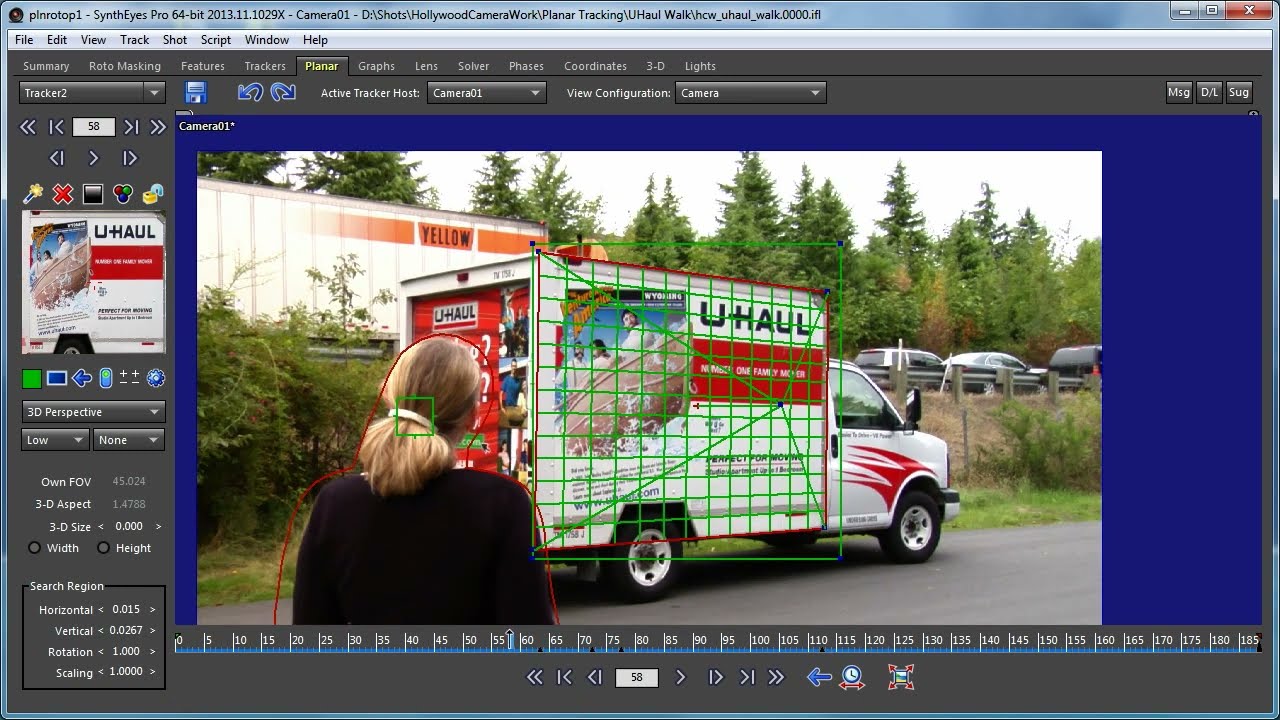Click SynthEyes app icon in title bar

(16, 15)
